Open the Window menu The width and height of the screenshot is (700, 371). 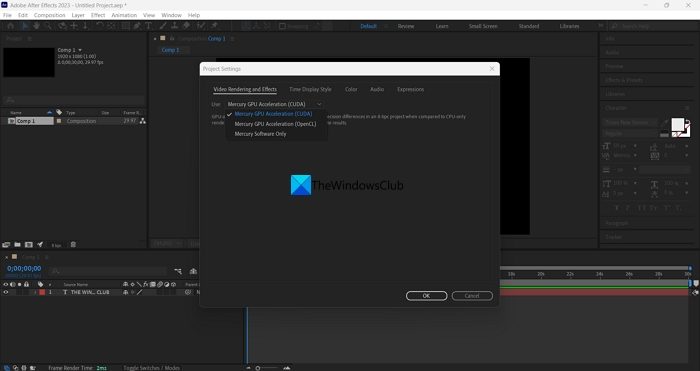(171, 15)
